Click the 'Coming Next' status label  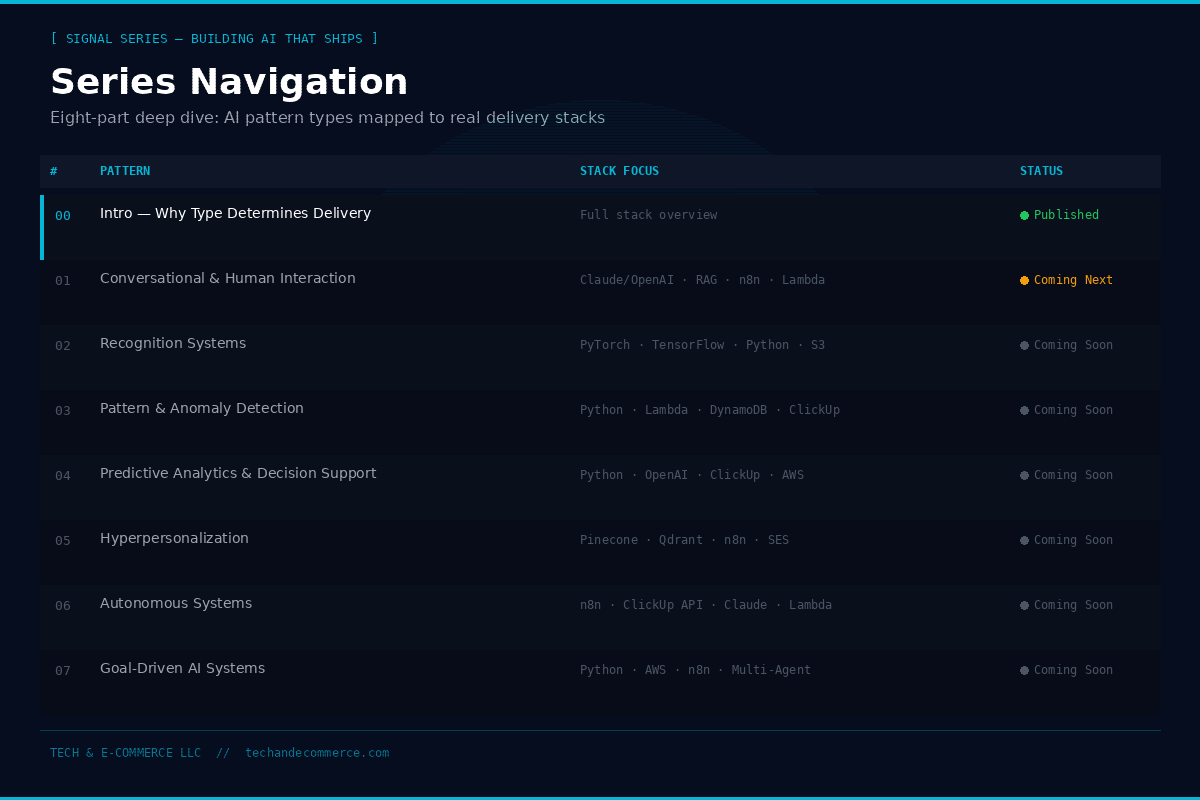(1073, 280)
